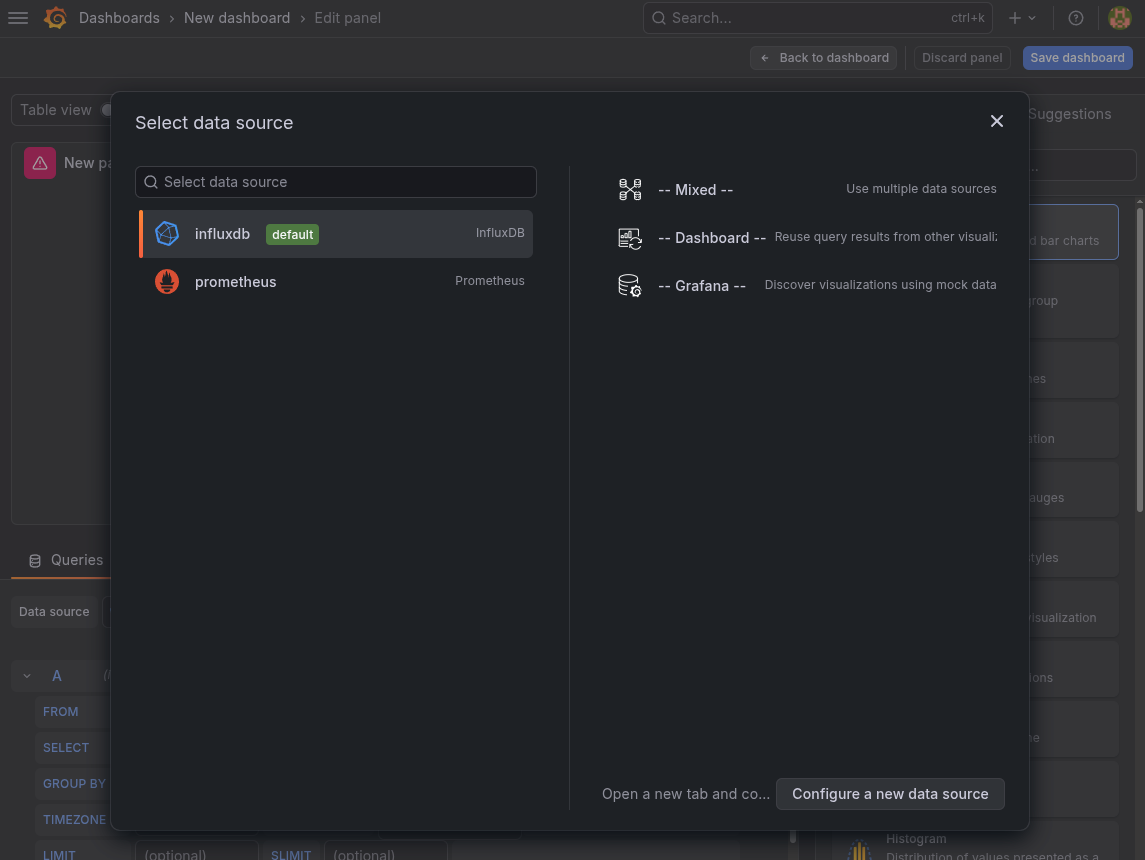Select the Prometheus data source icon
Viewport: 1145px width, 860px height.
click(166, 281)
